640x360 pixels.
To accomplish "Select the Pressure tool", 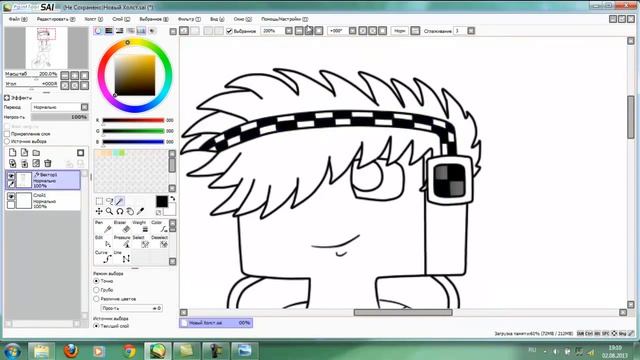I will tap(122, 242).
